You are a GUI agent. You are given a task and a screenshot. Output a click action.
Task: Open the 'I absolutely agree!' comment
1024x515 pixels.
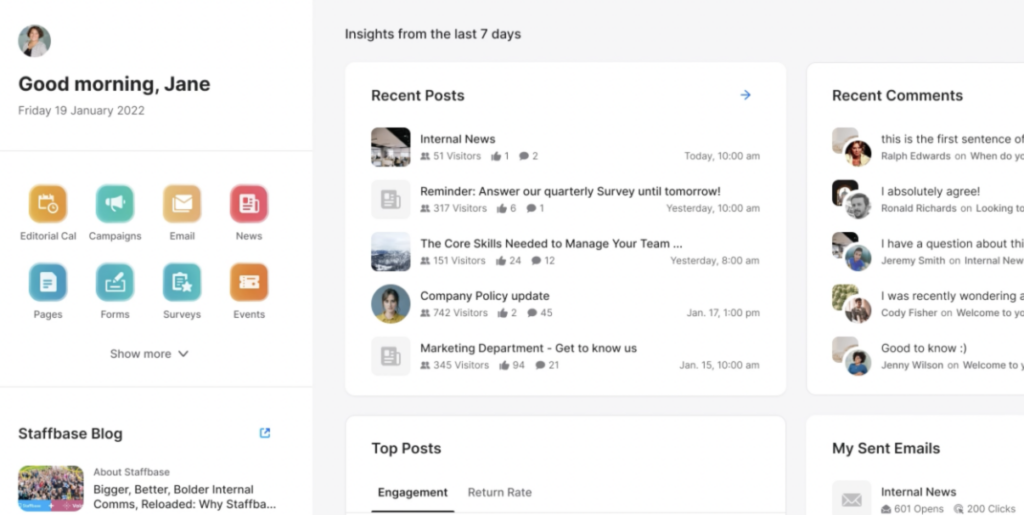click(x=931, y=191)
